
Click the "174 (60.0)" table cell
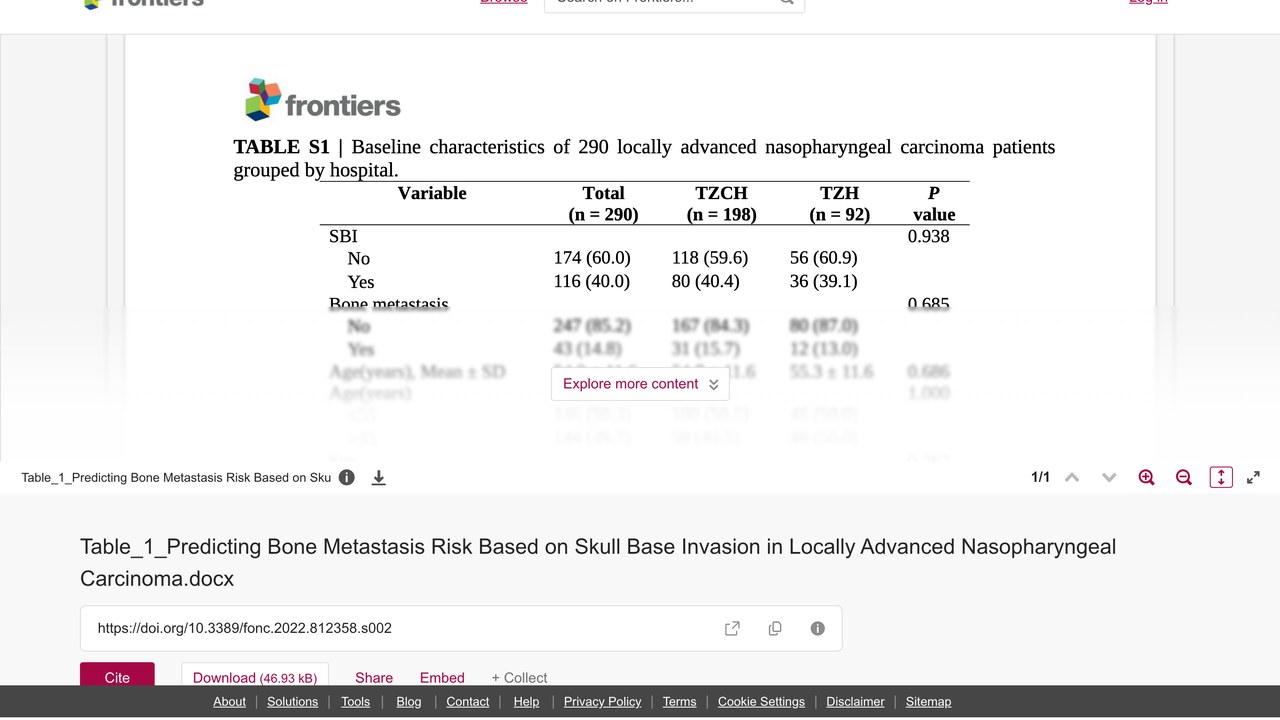(x=592, y=258)
